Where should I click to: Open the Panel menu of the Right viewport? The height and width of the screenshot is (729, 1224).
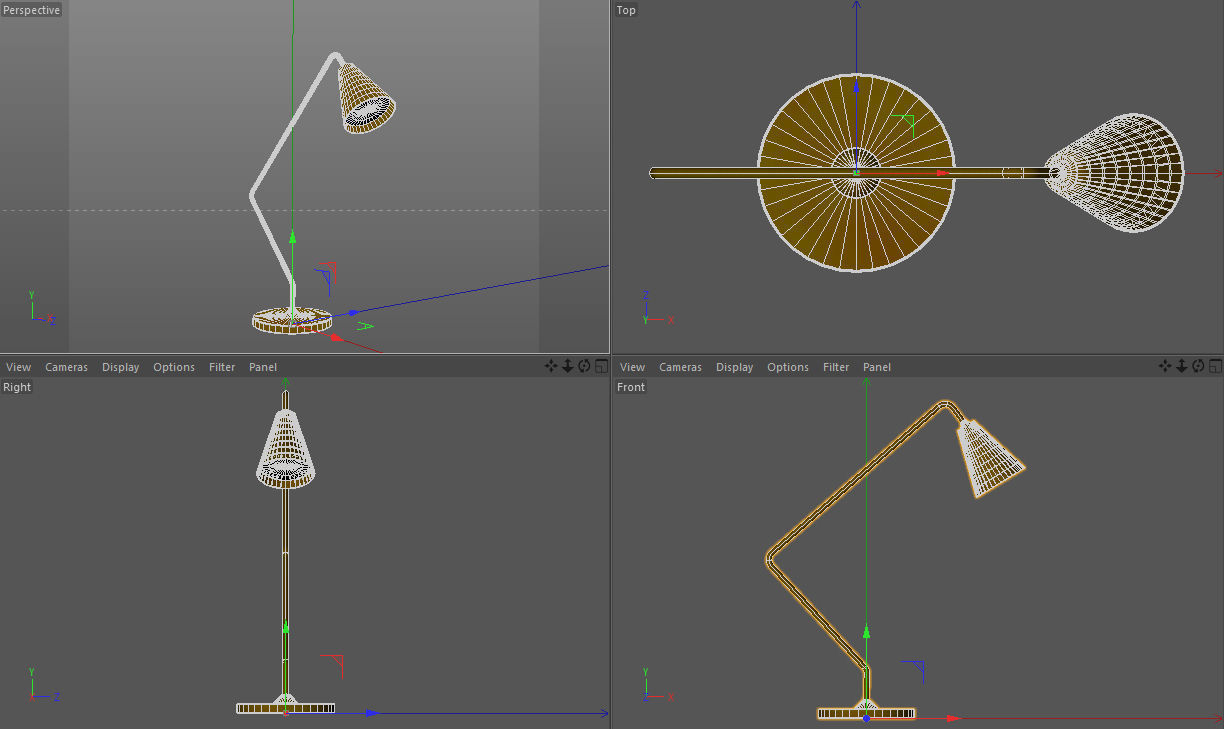pos(263,367)
